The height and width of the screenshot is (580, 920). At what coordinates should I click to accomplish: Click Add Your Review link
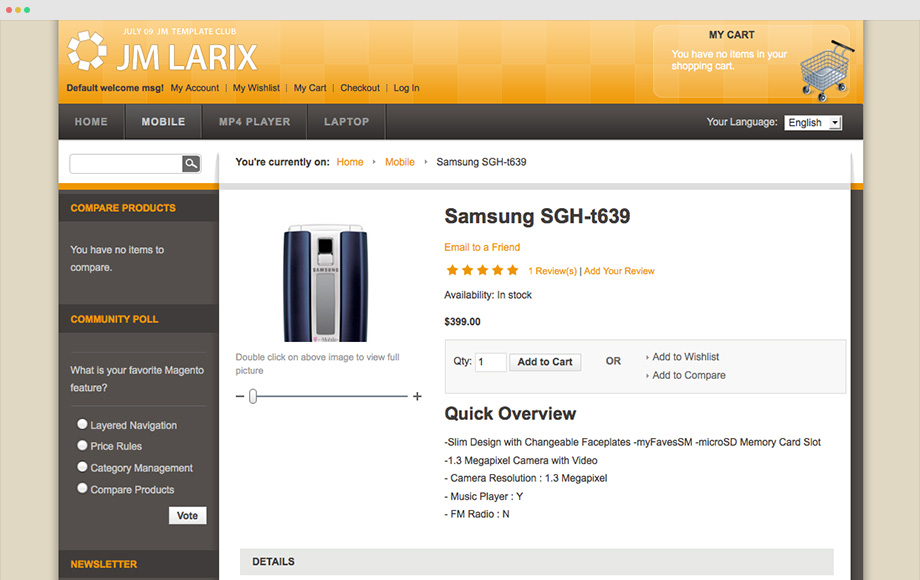click(619, 271)
